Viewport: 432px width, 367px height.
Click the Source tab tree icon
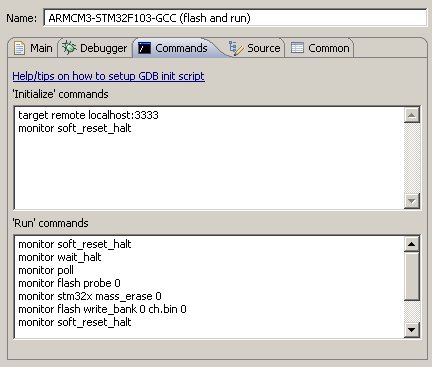coord(236,48)
